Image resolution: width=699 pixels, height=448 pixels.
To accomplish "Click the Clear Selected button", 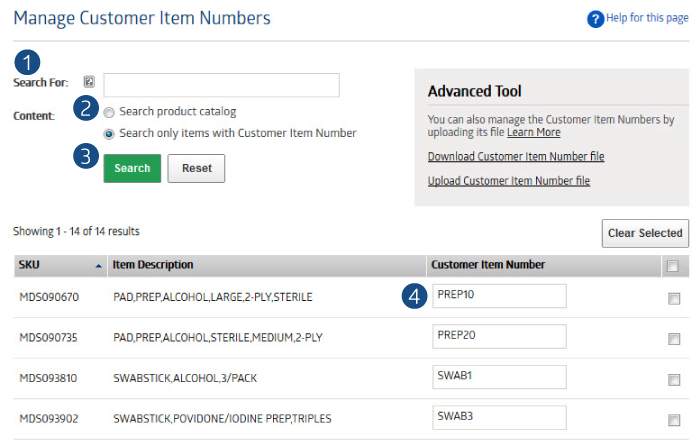I will click(645, 233).
